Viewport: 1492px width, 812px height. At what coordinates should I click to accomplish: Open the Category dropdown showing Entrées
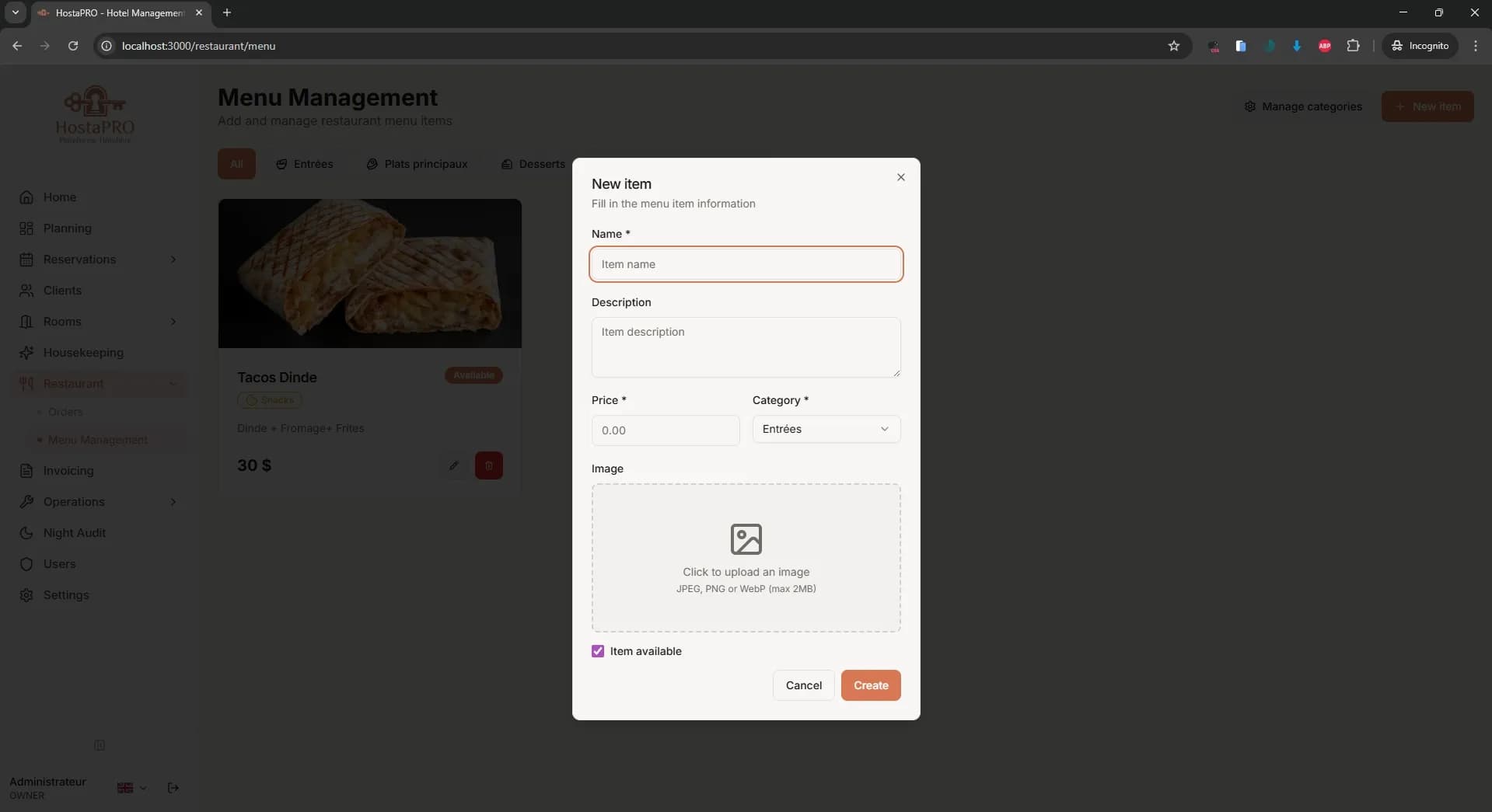pyautogui.click(x=826, y=429)
